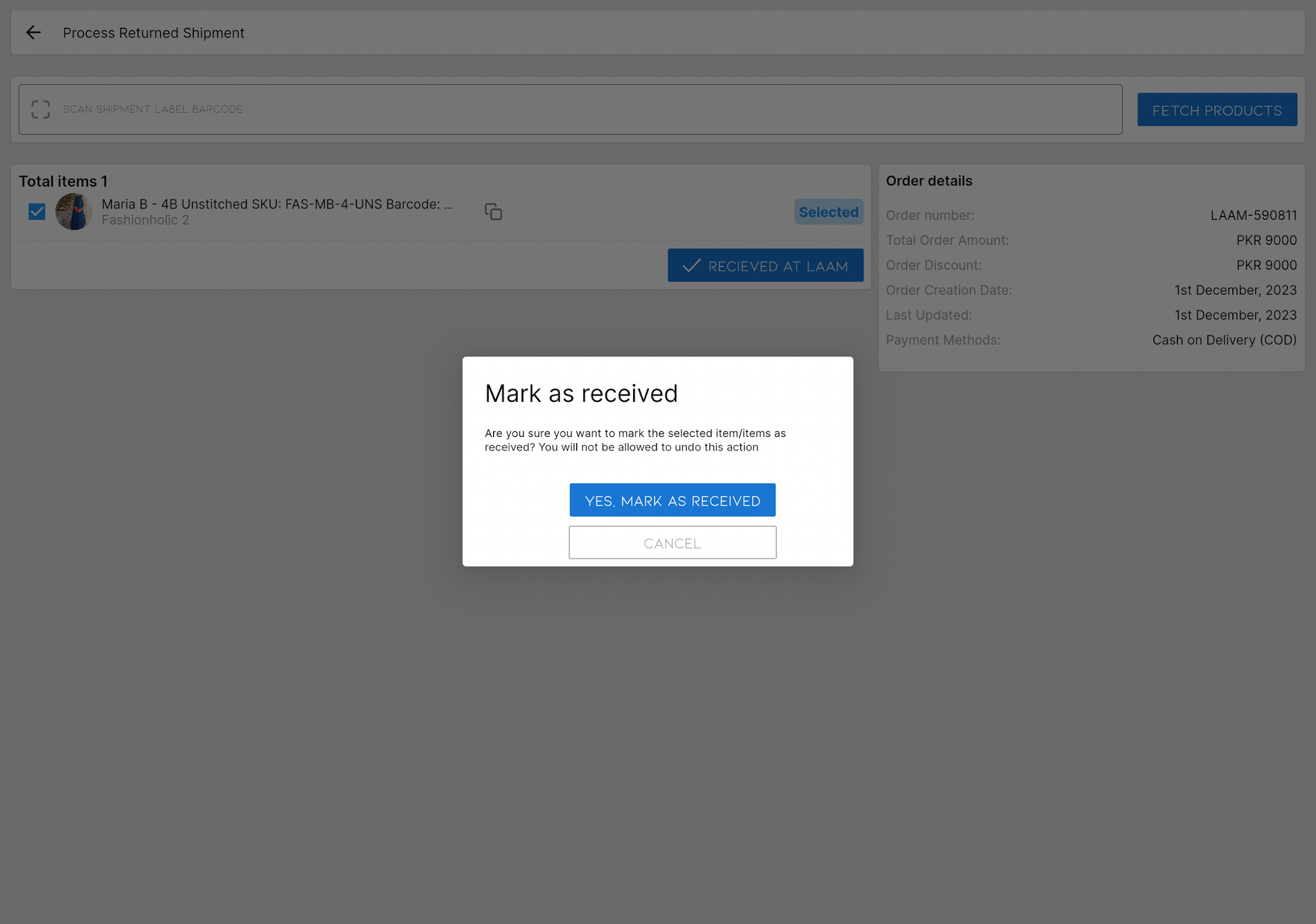
Task: Uncheck the Maria B product checkbox
Action: [37, 212]
